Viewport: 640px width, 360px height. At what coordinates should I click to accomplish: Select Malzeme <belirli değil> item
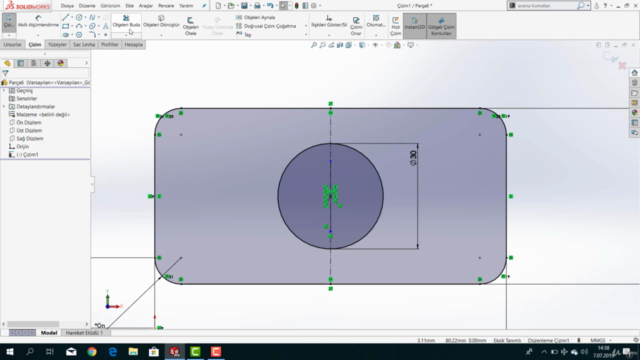pos(43,115)
